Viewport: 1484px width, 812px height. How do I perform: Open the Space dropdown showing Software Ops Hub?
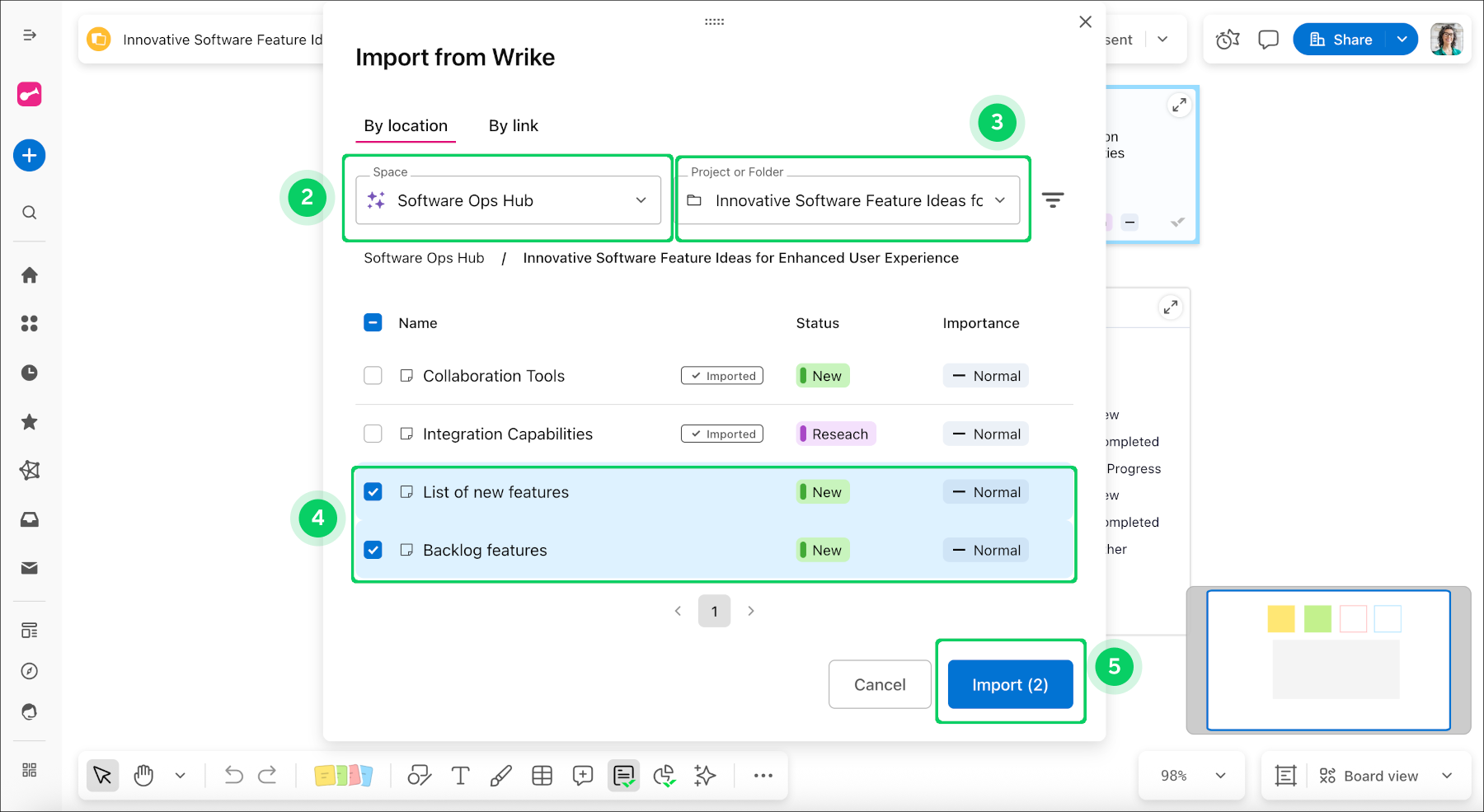click(x=507, y=199)
